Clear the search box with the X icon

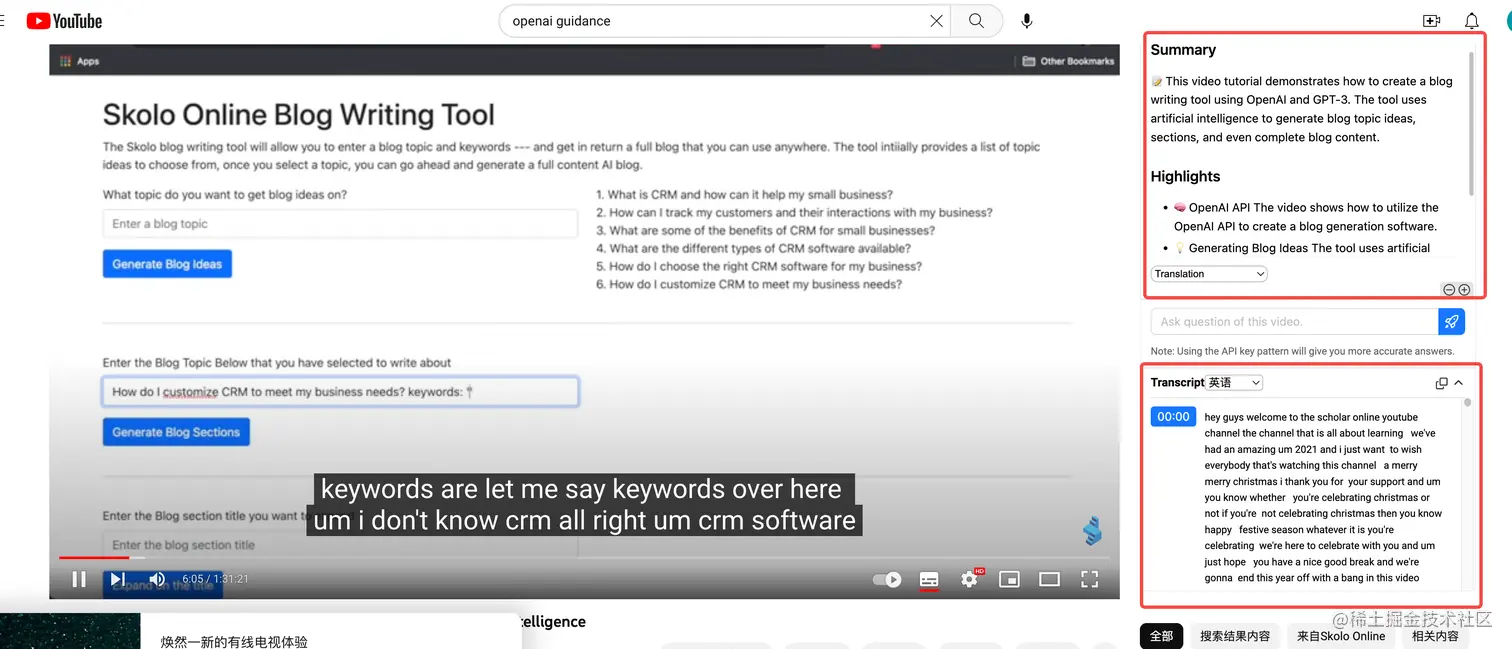[x=936, y=21]
